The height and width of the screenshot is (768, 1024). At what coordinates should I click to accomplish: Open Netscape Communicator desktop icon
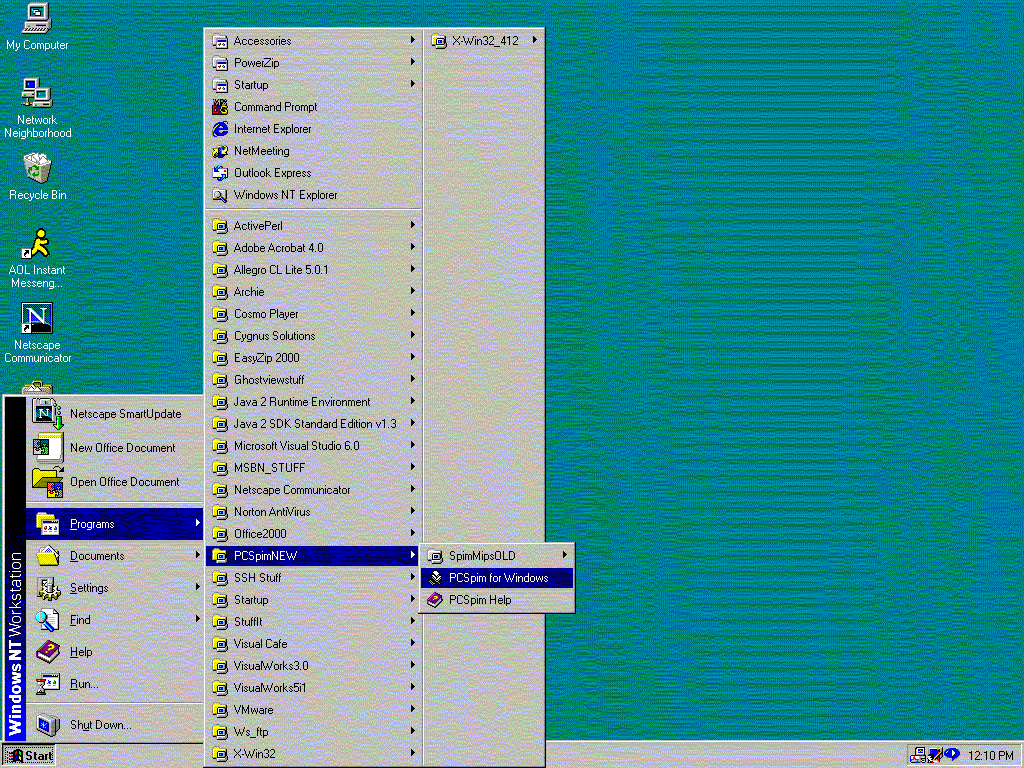point(37,320)
